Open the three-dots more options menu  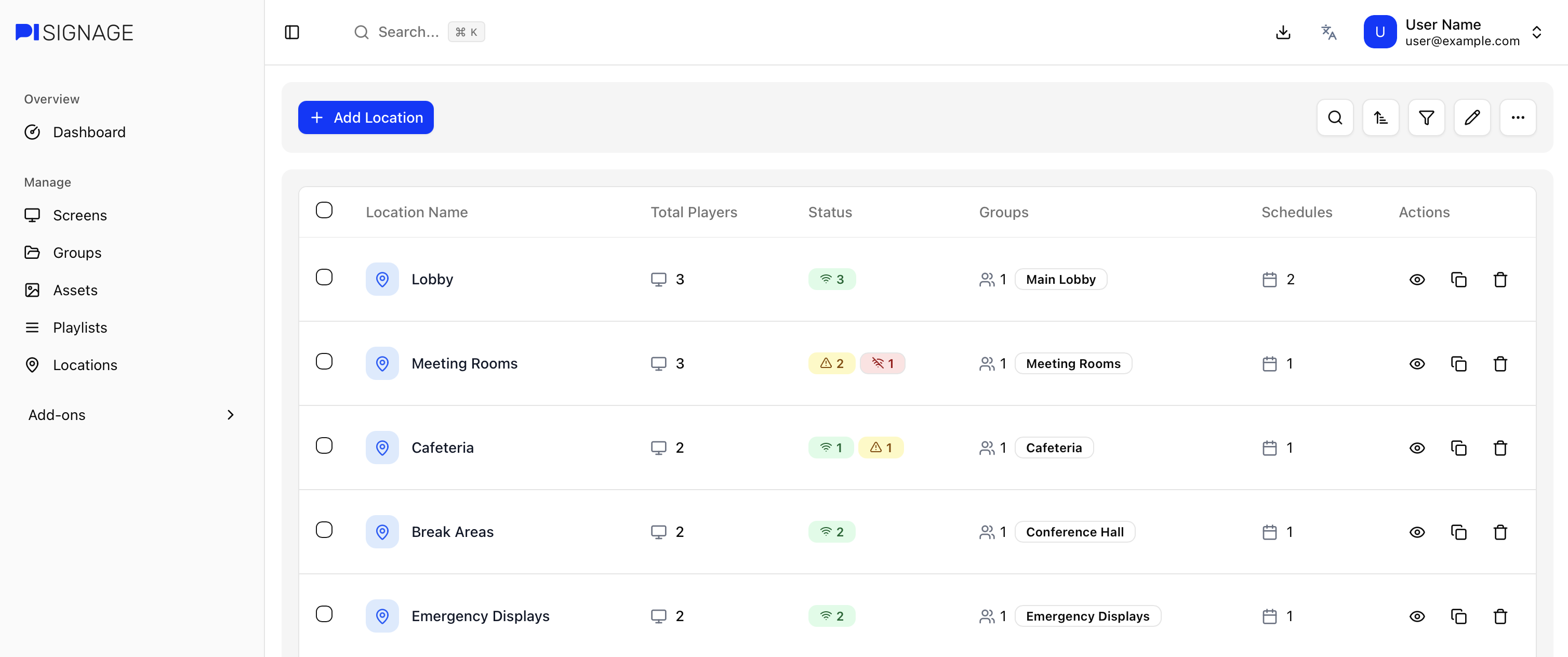tap(1517, 117)
